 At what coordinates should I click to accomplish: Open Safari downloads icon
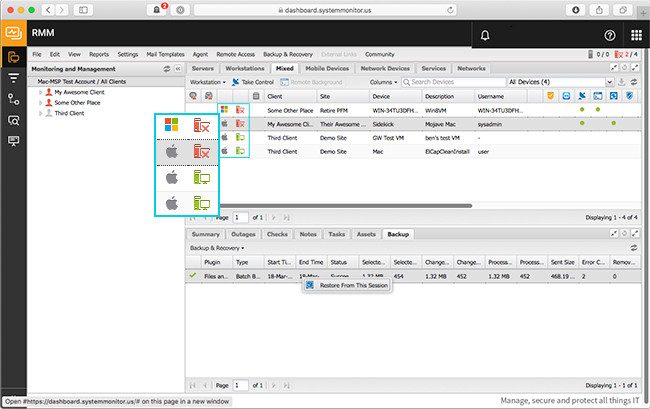[576, 10]
